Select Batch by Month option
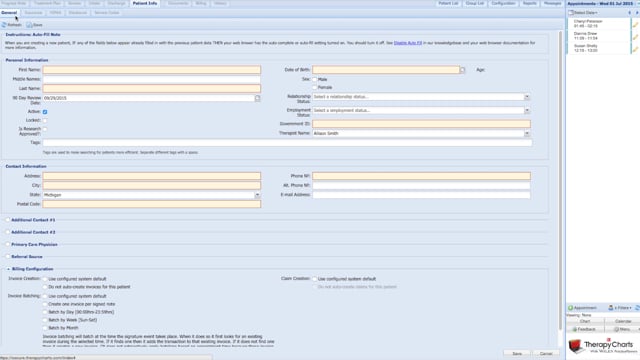 click(x=45, y=328)
